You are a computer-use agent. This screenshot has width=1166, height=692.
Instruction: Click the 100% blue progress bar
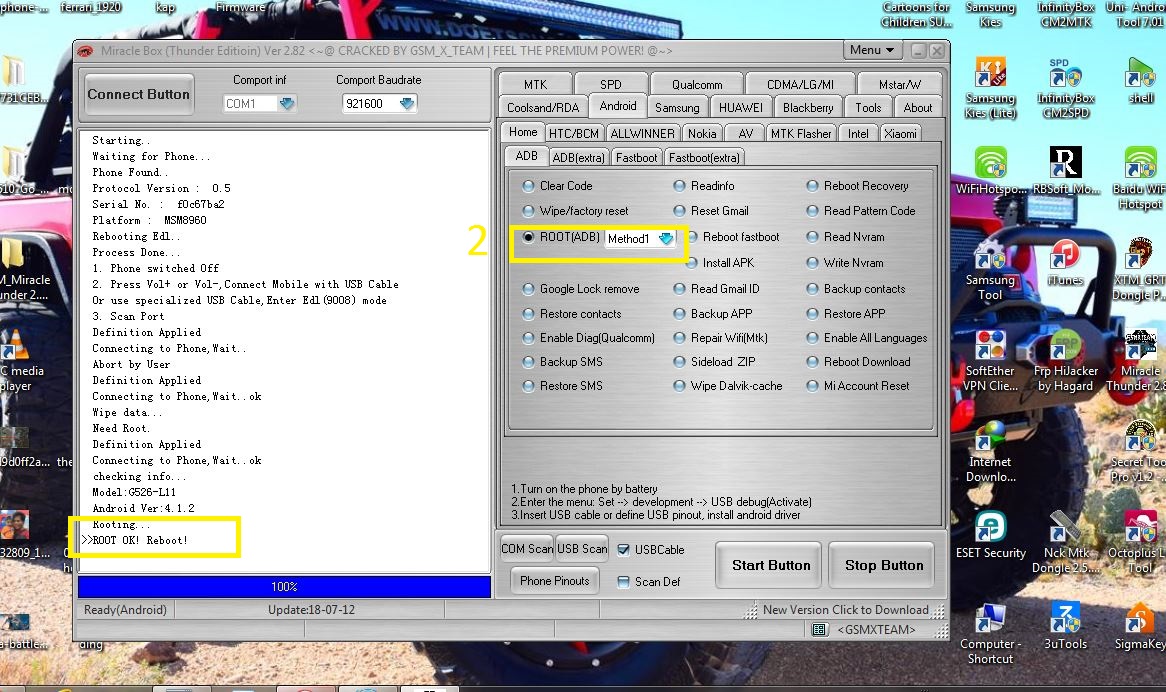(284, 587)
